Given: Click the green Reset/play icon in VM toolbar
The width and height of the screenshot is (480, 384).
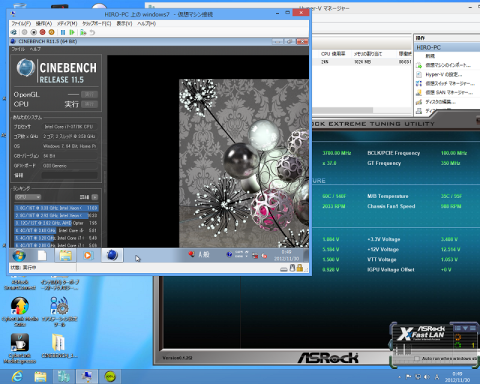Looking at the screenshot, I should (x=72, y=32).
